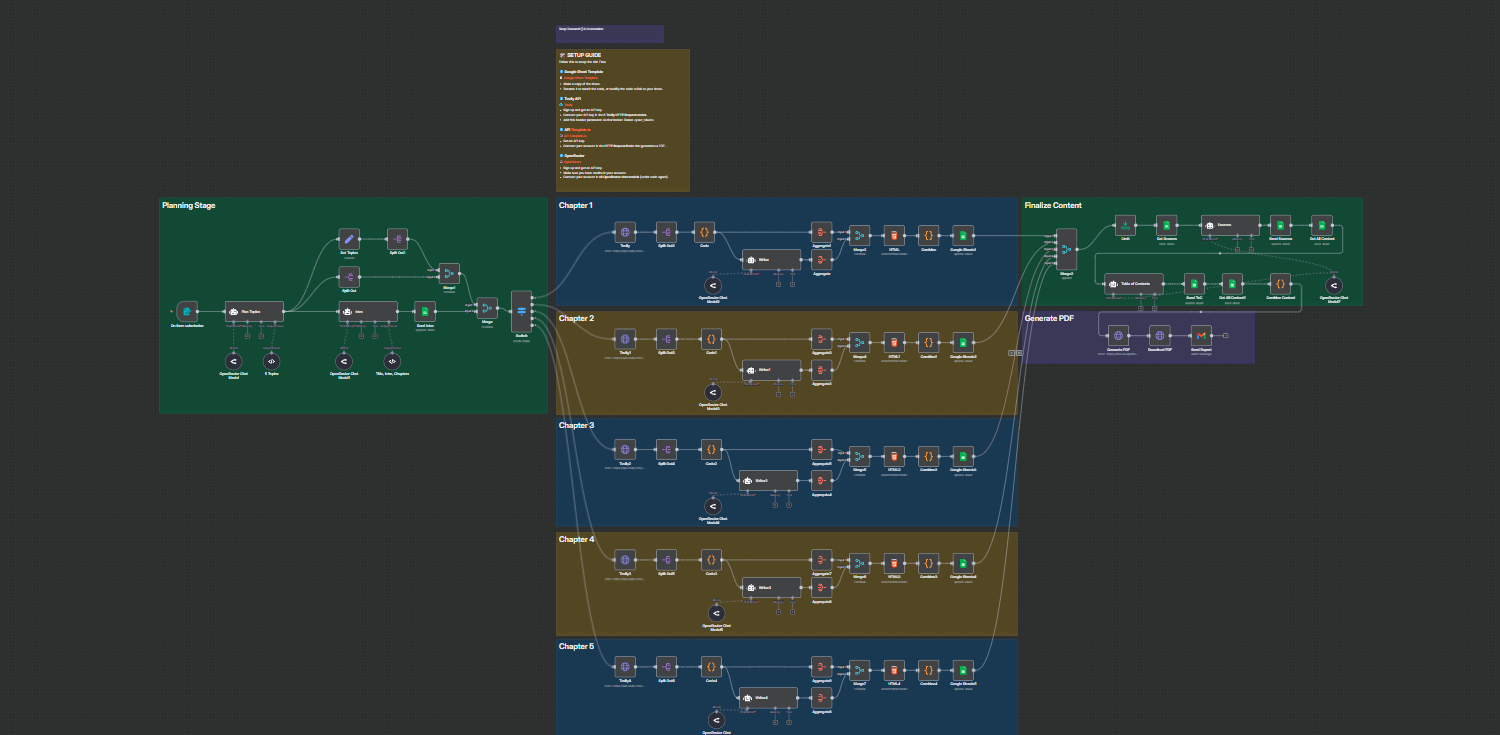
Task: Select the Plan Topics agent node
Action: click(x=254, y=311)
